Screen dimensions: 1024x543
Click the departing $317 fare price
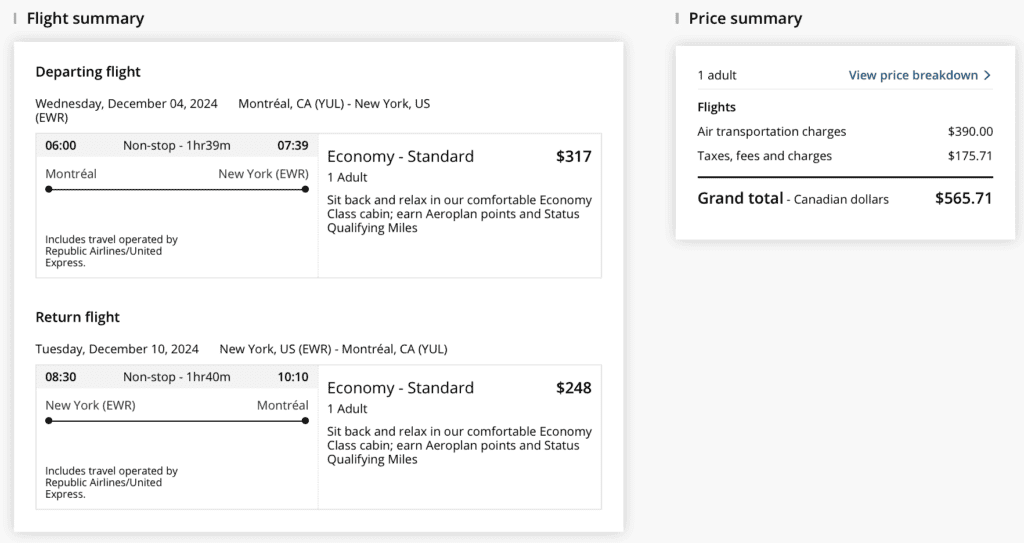573,156
